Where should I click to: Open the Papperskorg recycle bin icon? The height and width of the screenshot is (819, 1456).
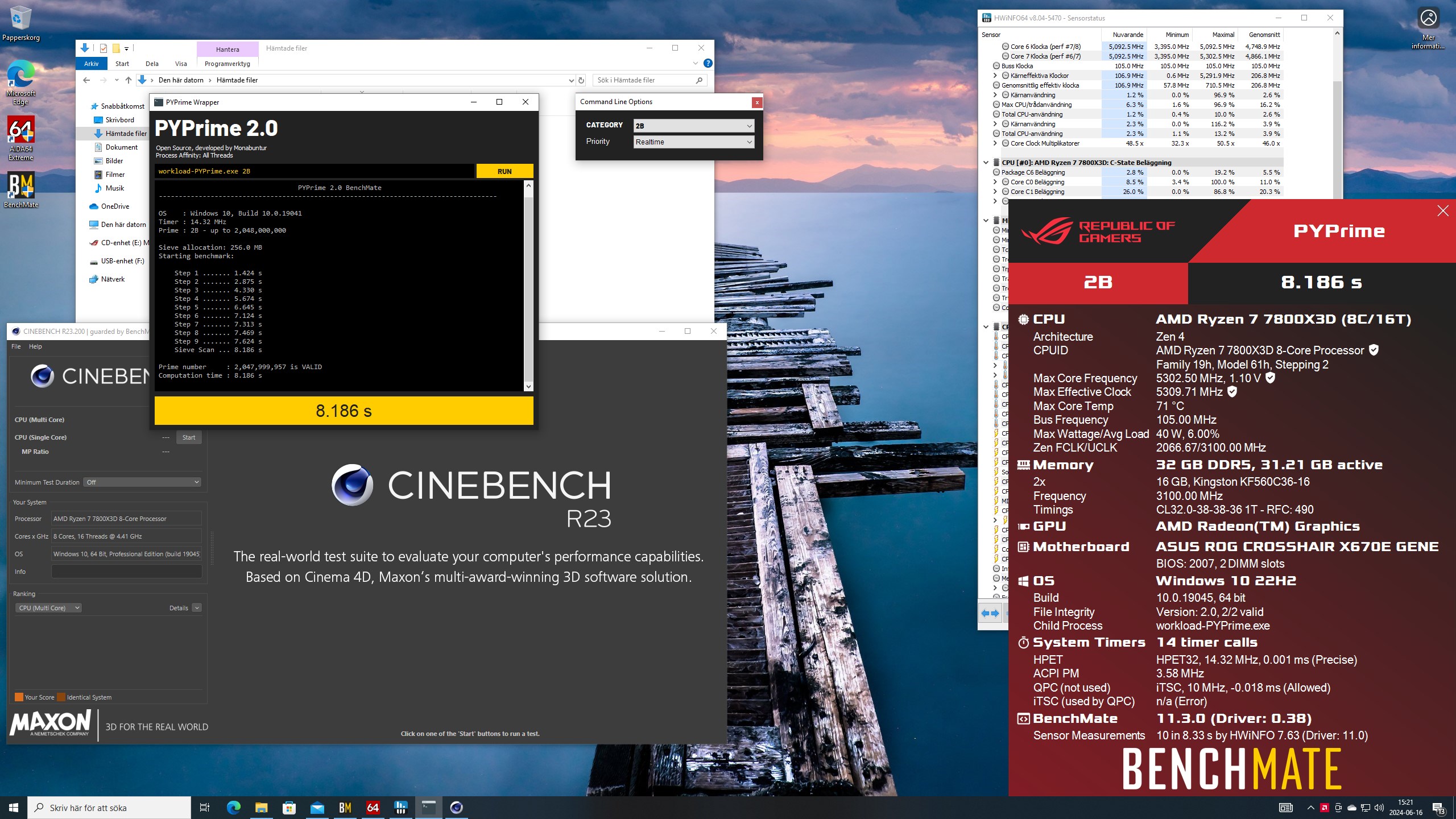(x=21, y=23)
